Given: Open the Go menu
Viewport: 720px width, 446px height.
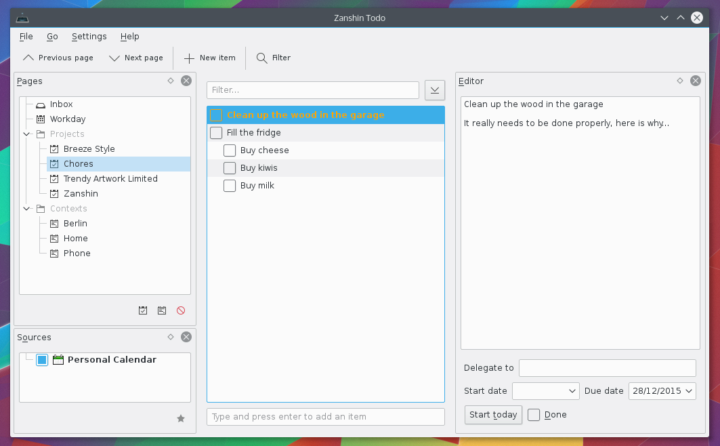Looking at the screenshot, I should [52, 36].
